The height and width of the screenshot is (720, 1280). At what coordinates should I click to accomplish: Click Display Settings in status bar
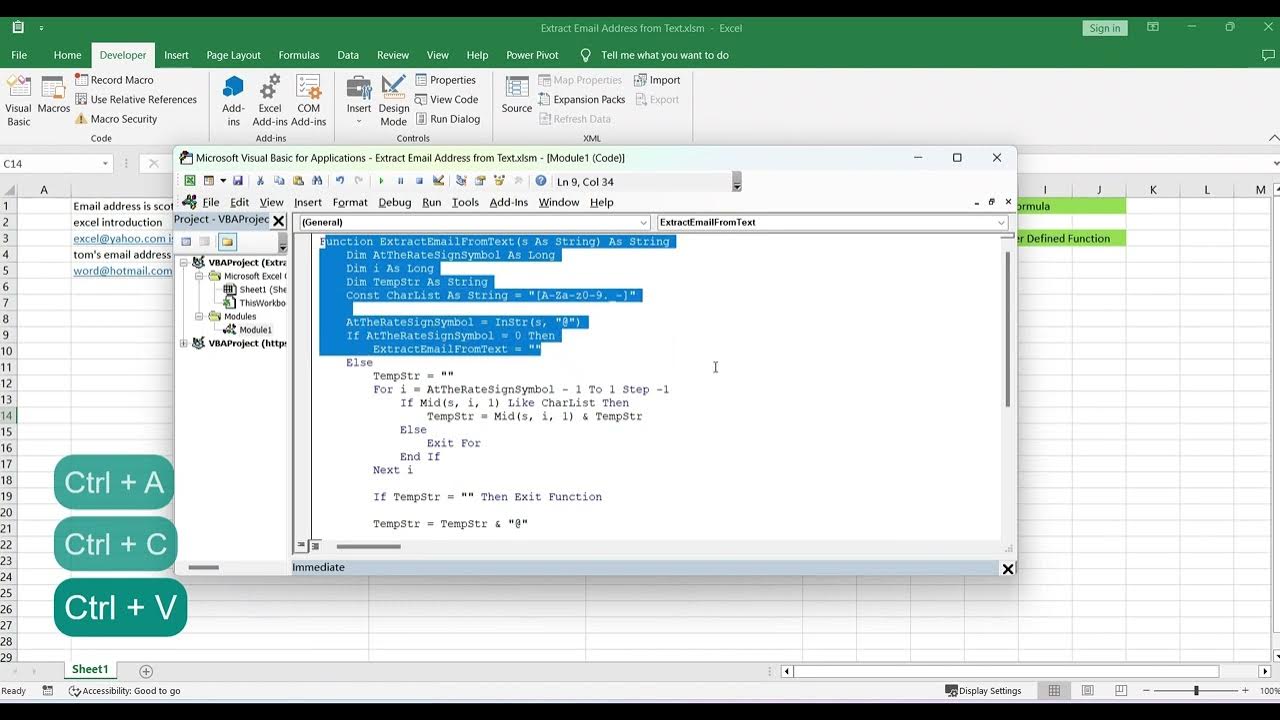(983, 691)
